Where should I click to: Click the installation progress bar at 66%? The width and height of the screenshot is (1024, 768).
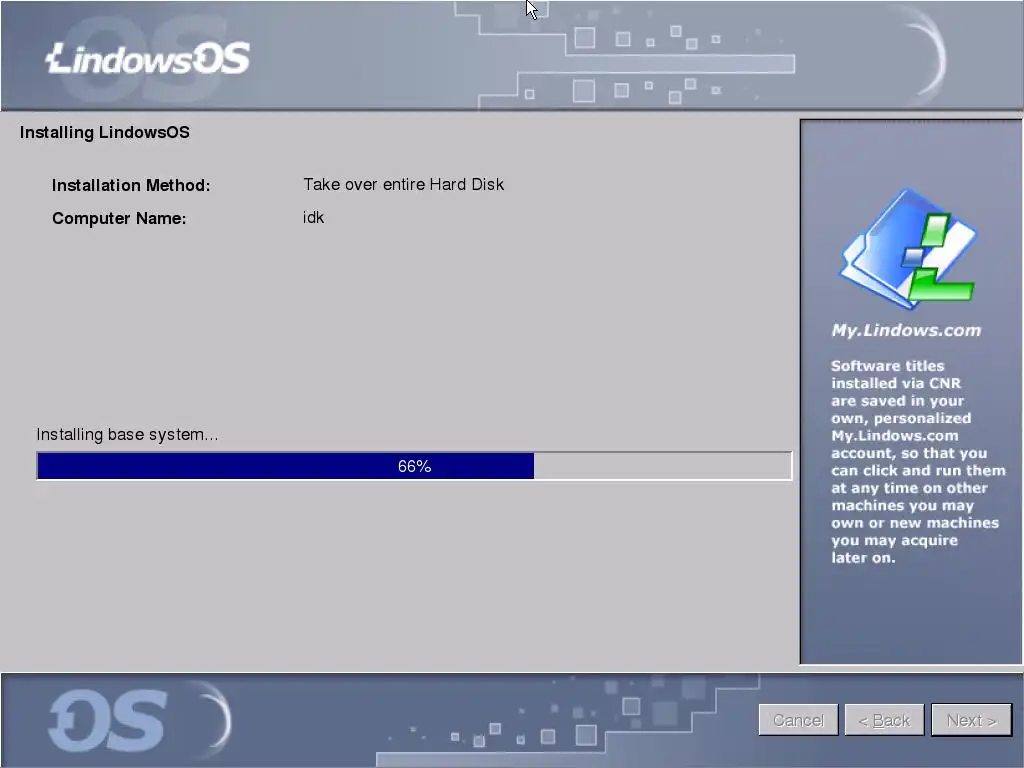click(414, 466)
